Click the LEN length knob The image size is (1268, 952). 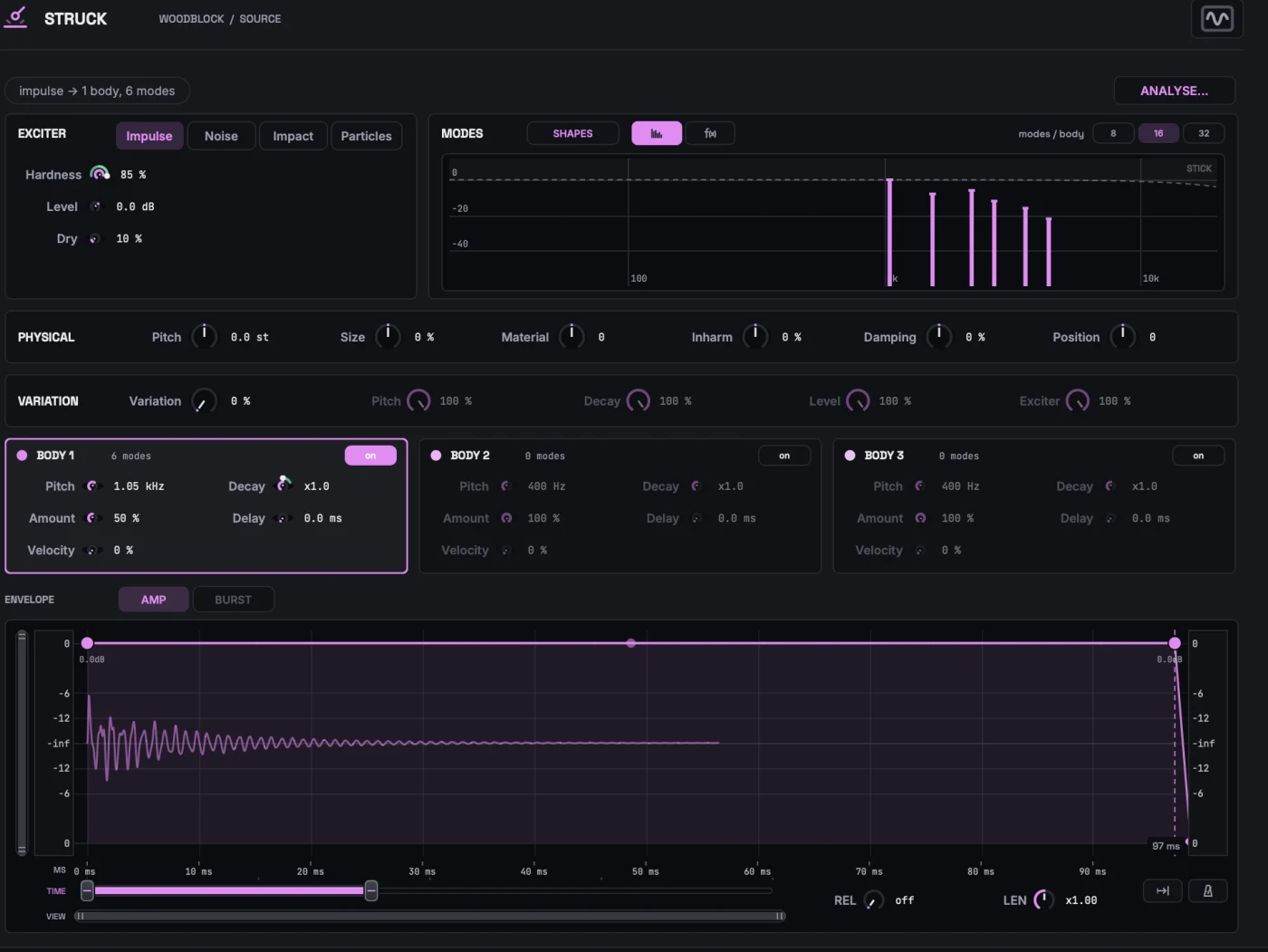(1043, 900)
